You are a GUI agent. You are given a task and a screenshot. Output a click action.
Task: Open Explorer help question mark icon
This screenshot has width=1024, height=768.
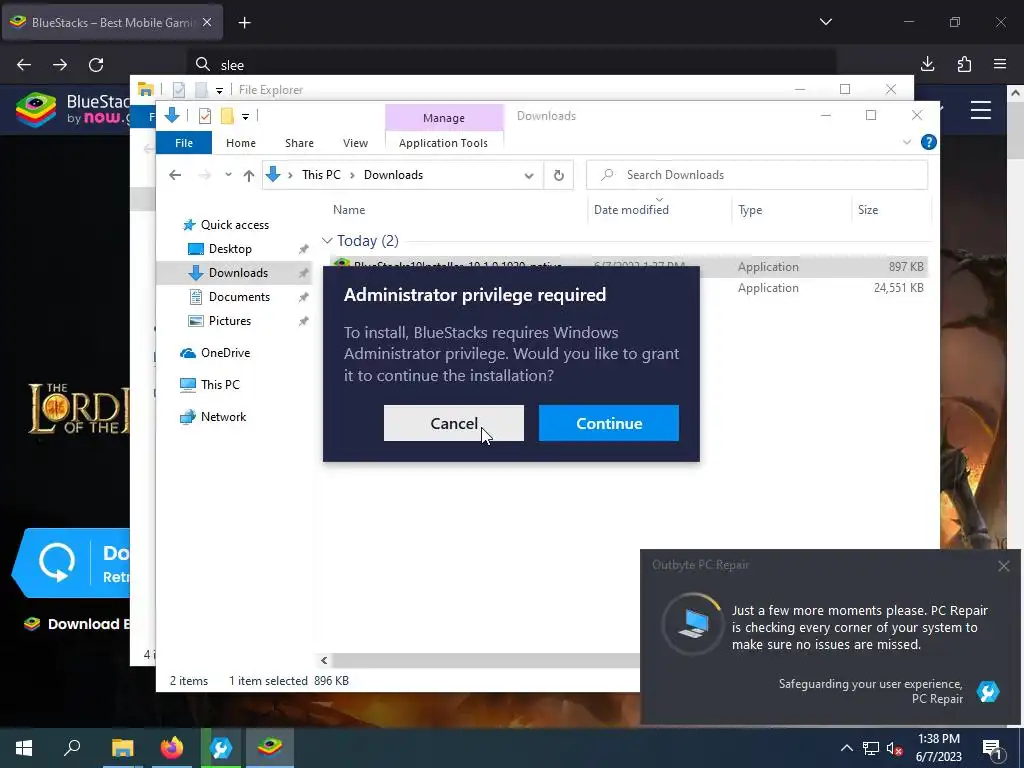928,142
